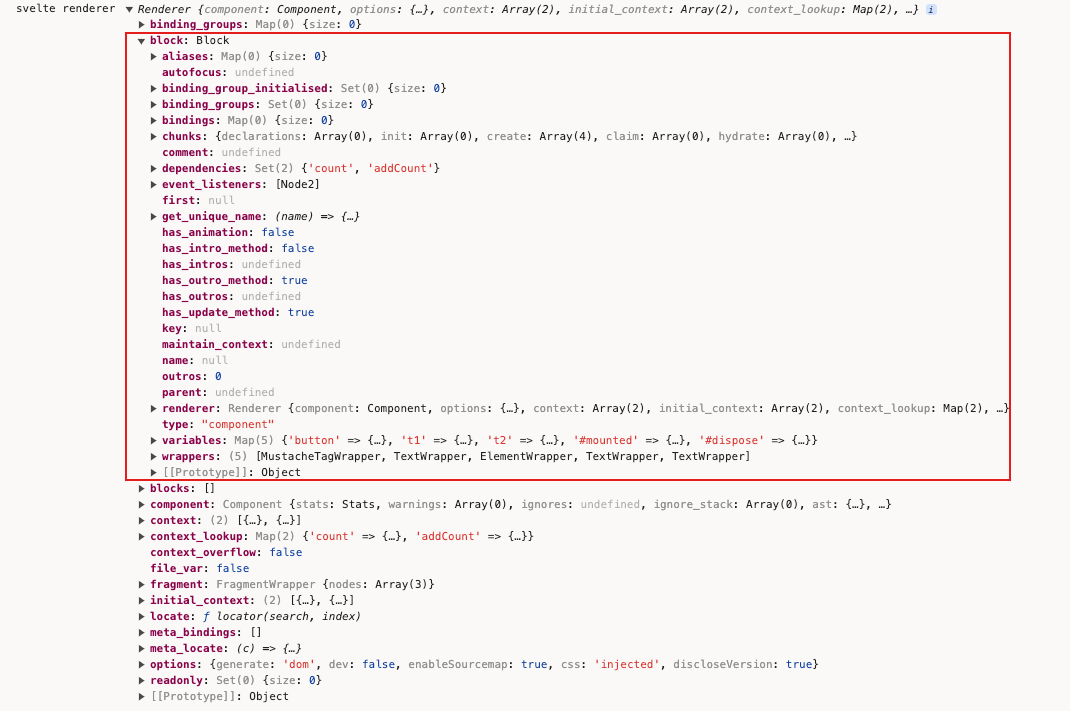
Task: Expand the aliases Map entry
Action: pos(154,57)
